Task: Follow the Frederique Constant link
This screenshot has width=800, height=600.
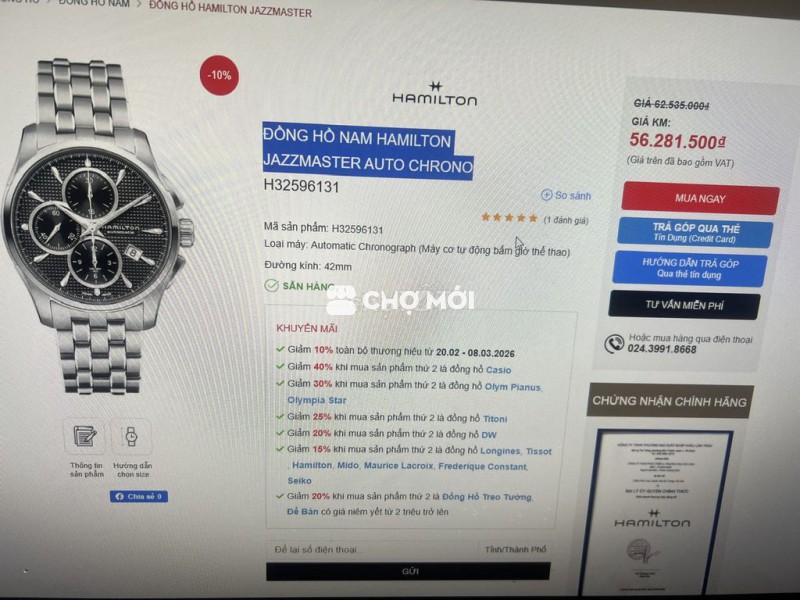Action: coord(482,466)
